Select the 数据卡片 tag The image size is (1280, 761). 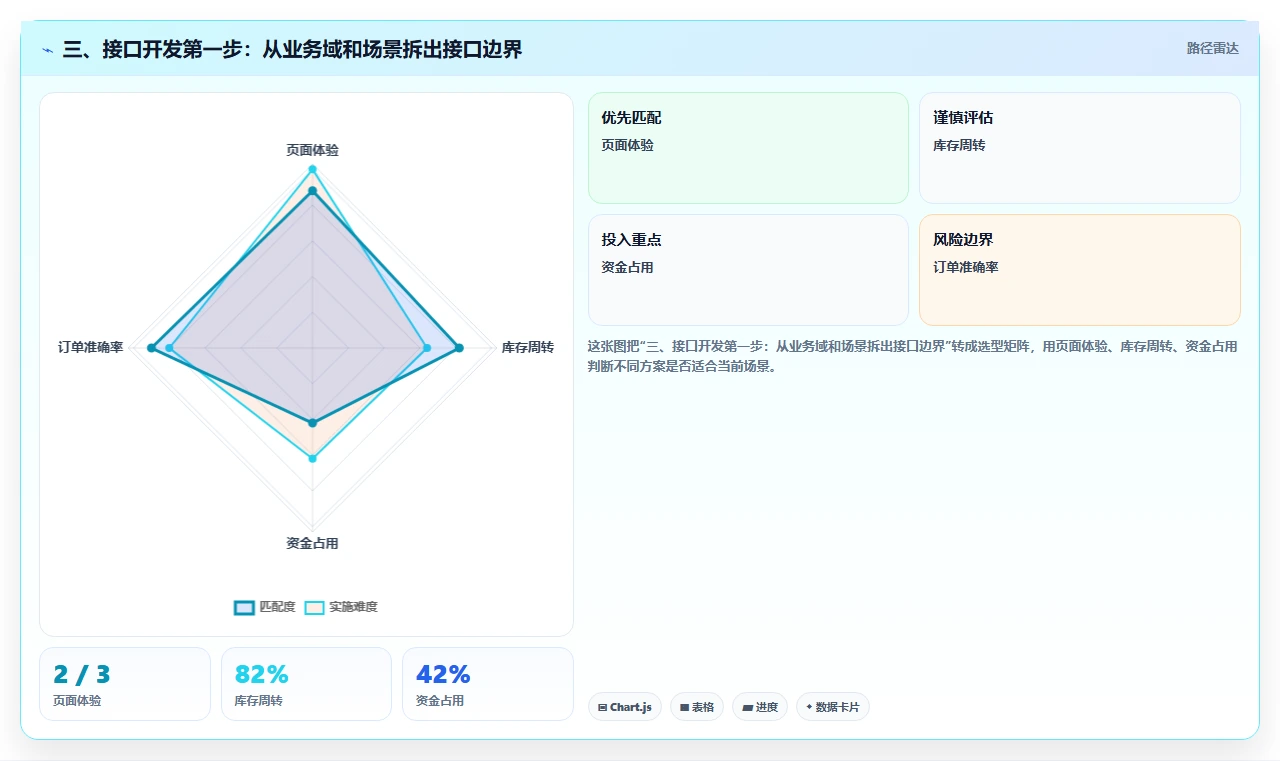click(x=833, y=707)
